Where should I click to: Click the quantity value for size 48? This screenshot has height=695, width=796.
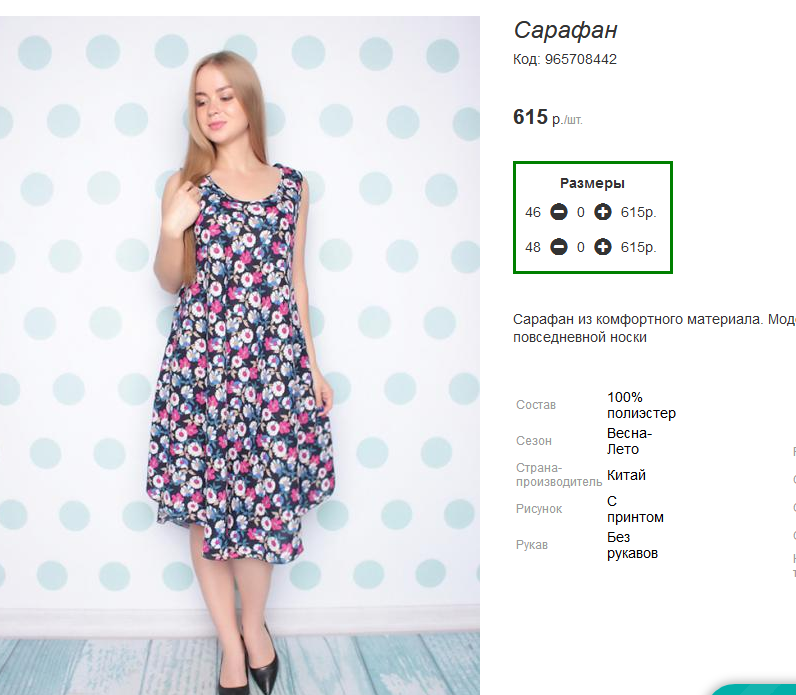tap(581, 247)
